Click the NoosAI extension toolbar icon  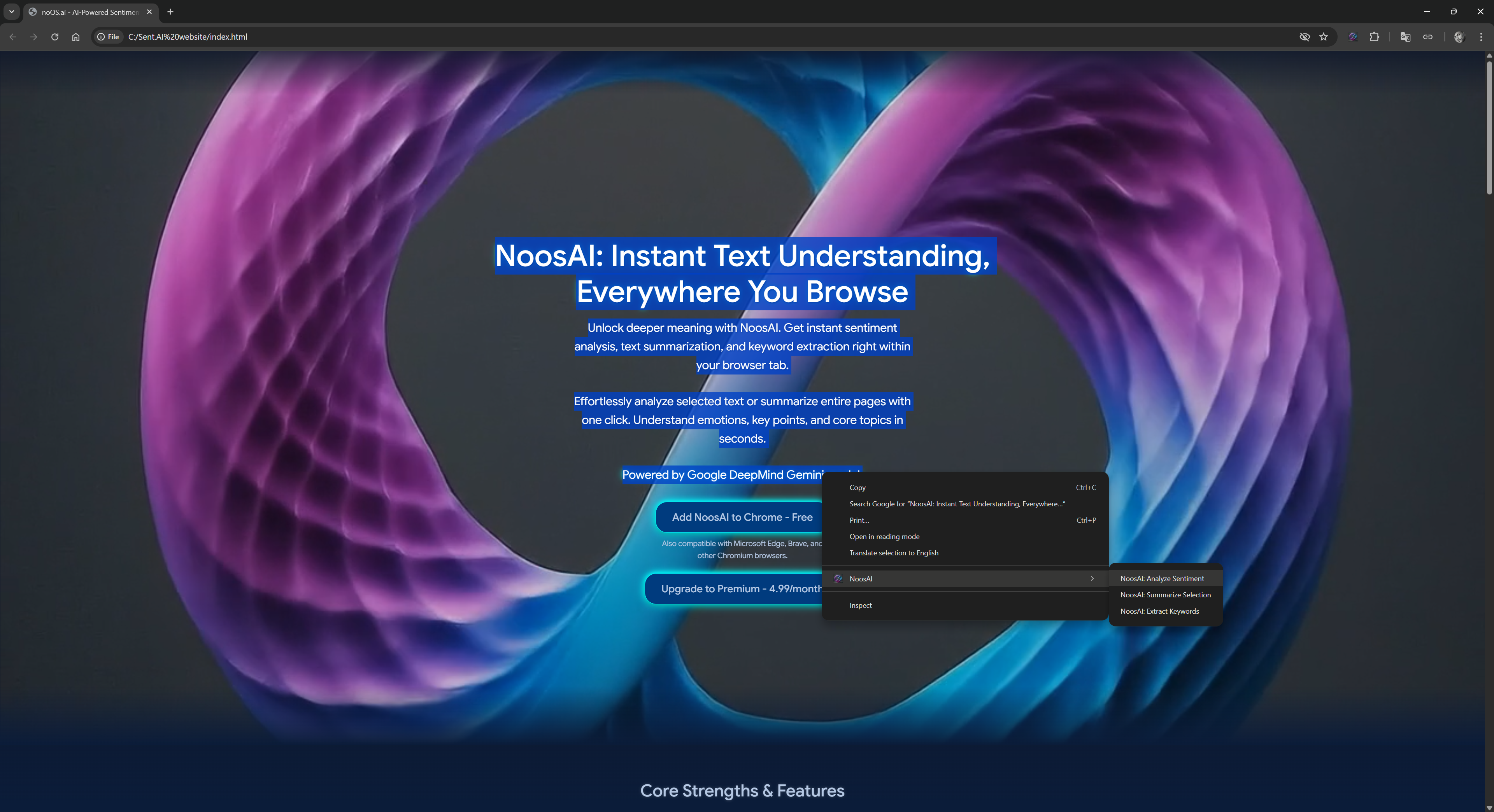click(x=1352, y=37)
